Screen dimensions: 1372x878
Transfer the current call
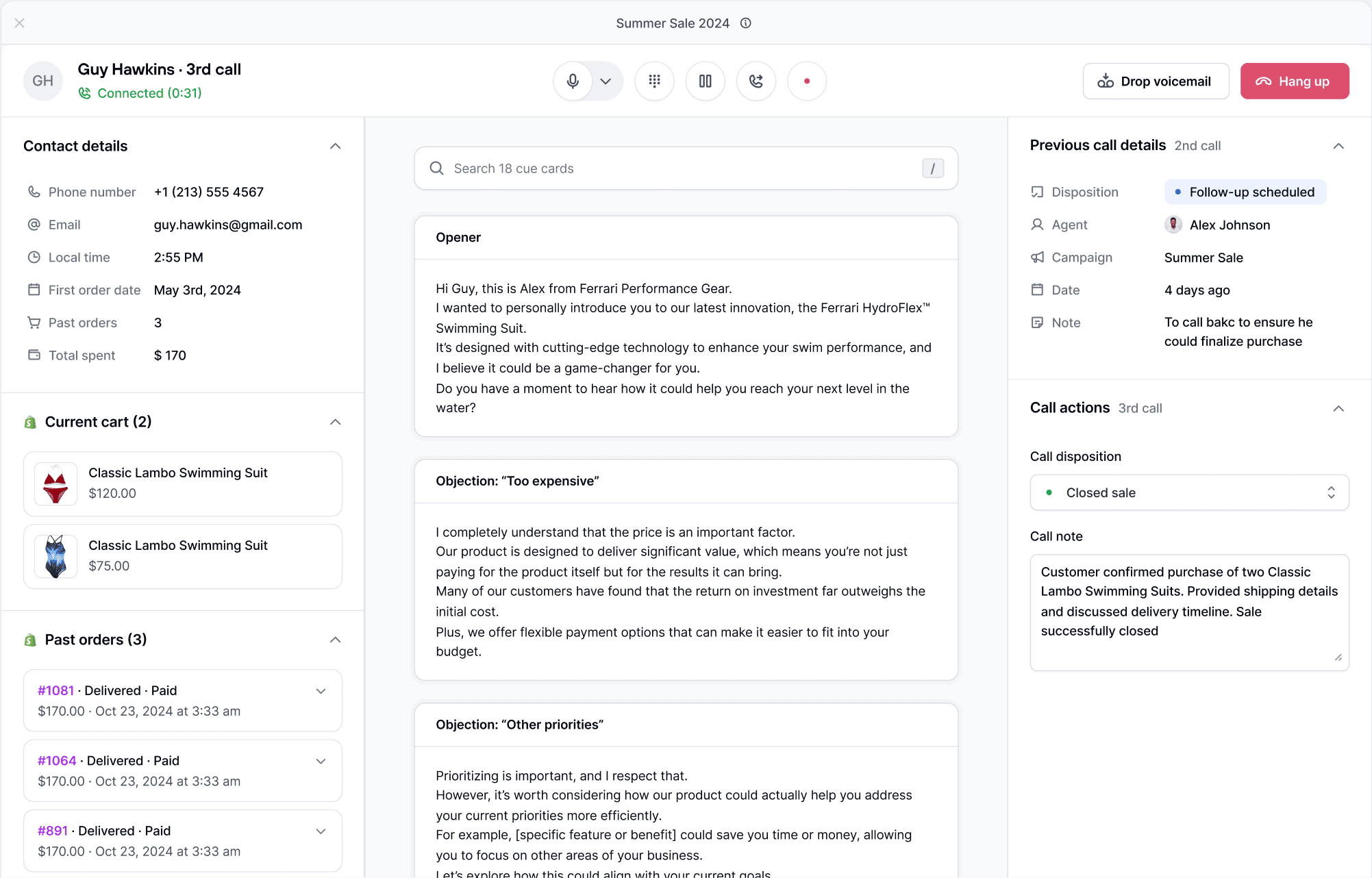(756, 81)
